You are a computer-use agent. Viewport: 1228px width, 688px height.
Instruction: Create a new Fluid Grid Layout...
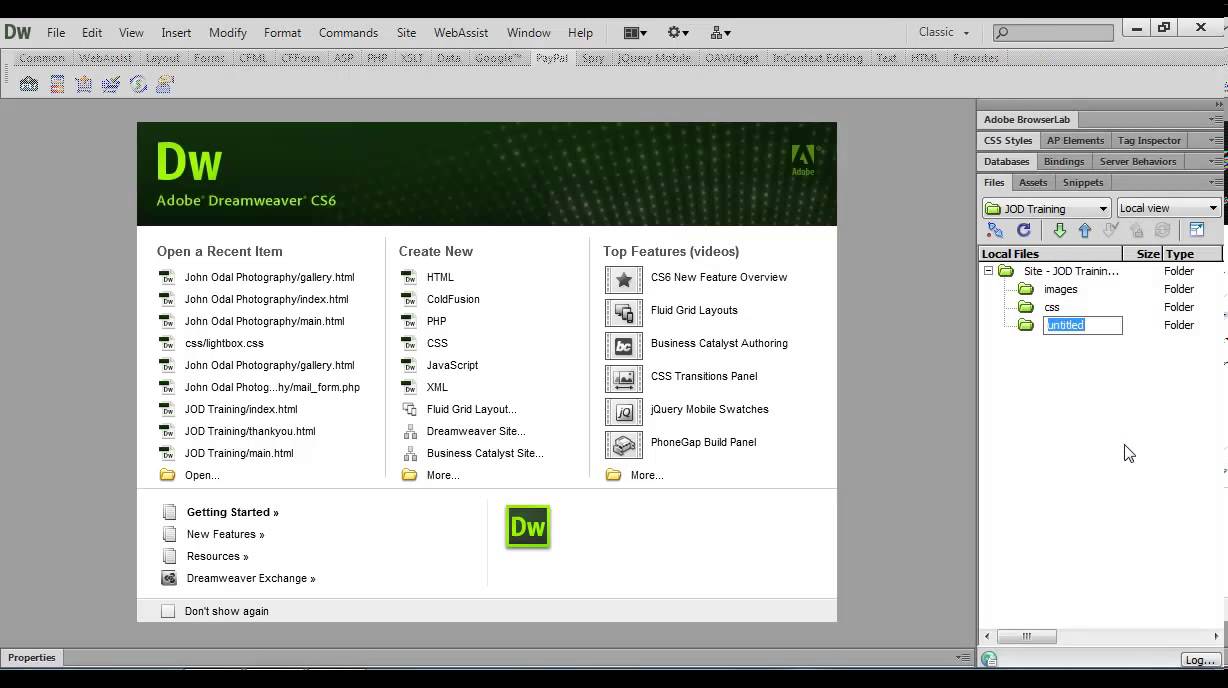coord(472,409)
